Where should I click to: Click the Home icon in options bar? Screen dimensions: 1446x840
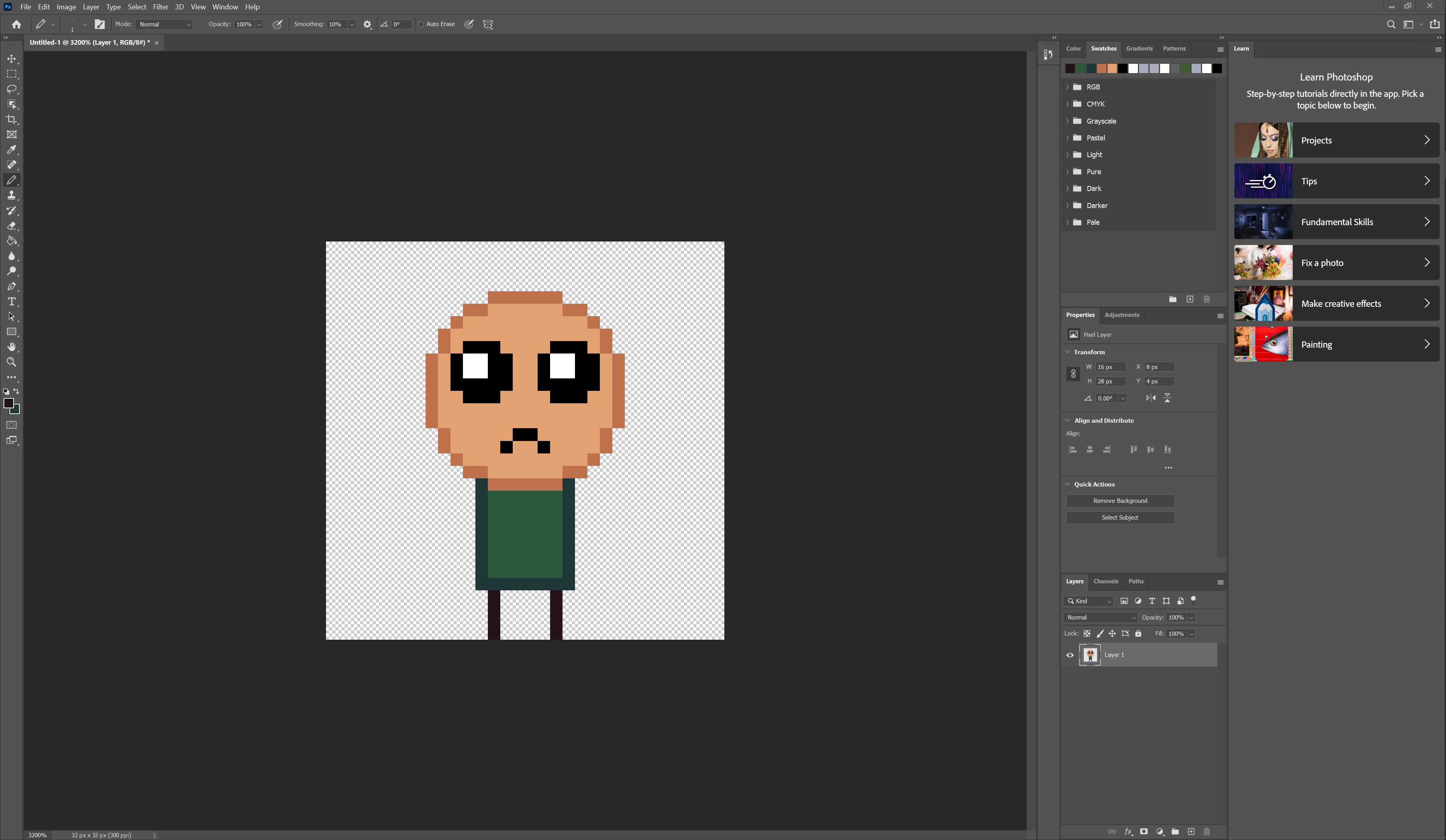tap(16, 24)
